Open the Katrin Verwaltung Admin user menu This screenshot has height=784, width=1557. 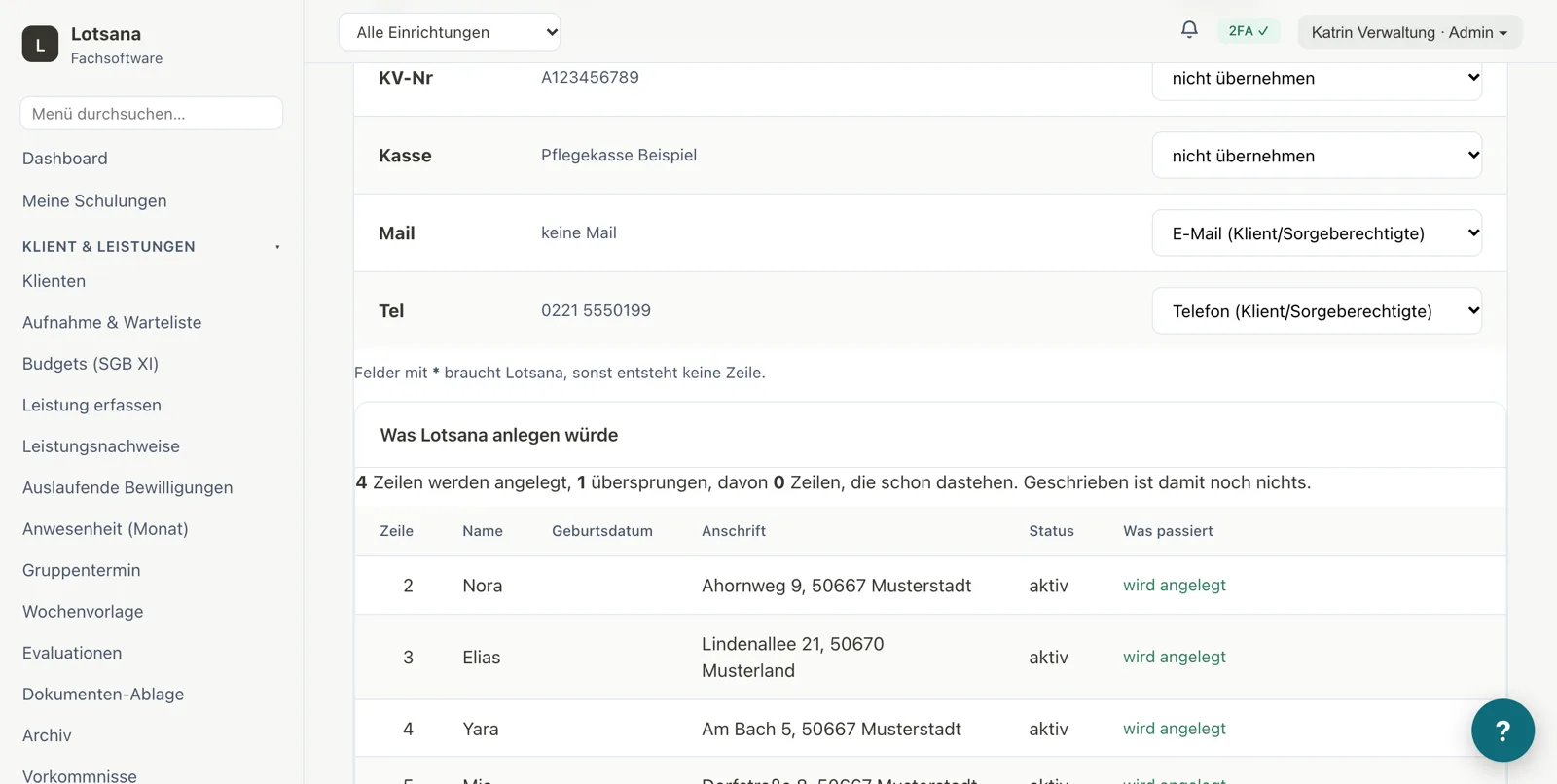click(x=1410, y=32)
